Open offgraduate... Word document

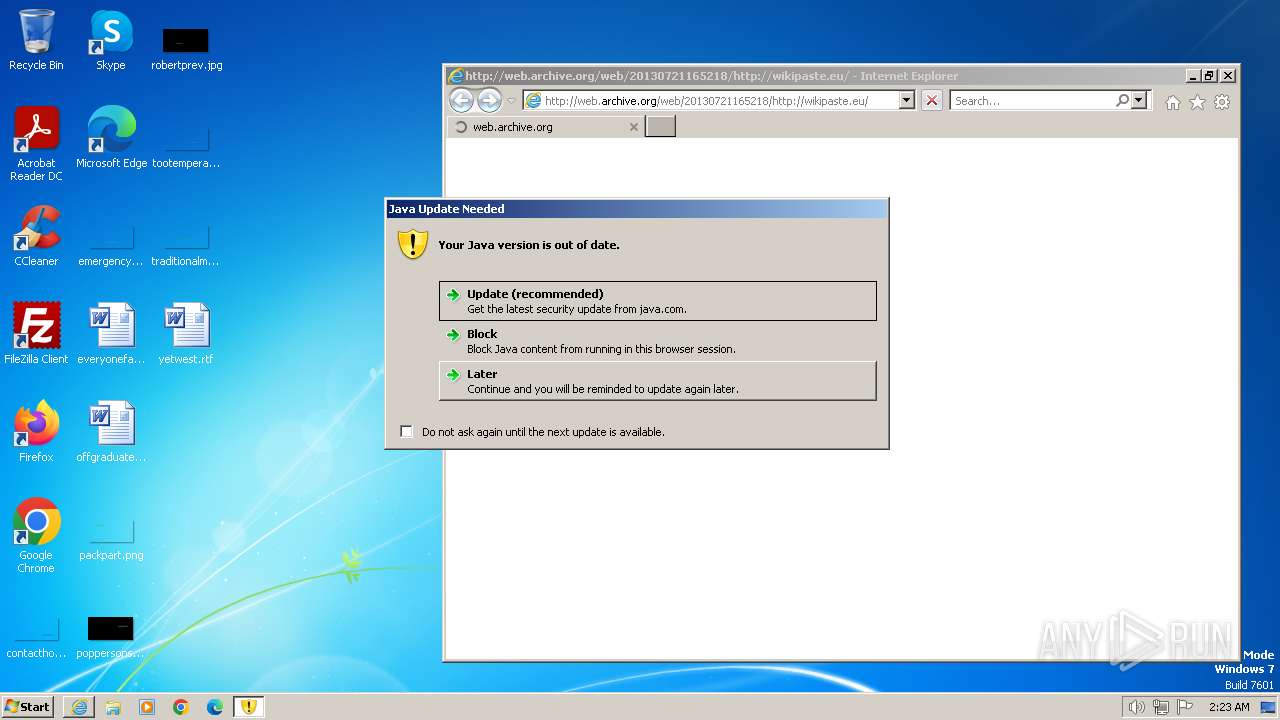(x=111, y=432)
